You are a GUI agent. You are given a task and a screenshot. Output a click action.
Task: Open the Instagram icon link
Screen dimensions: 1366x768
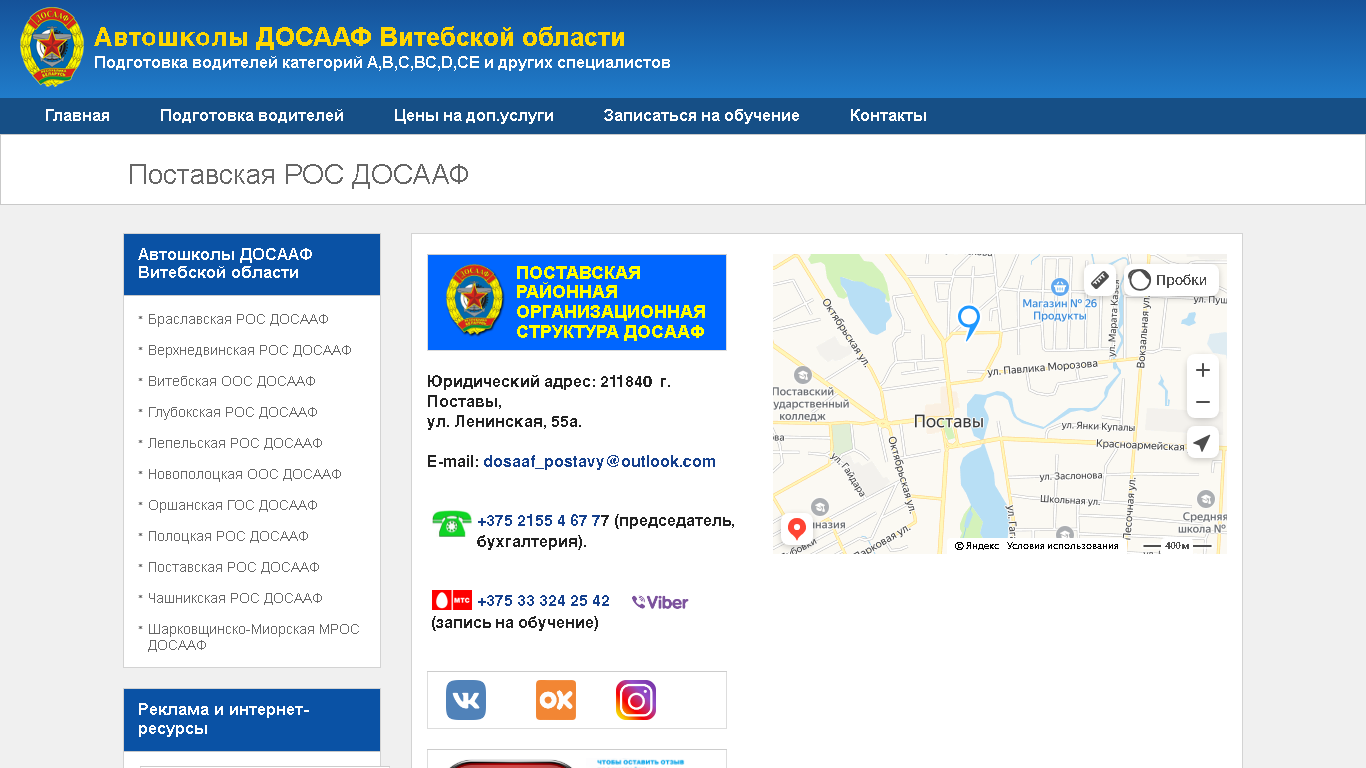coord(636,700)
